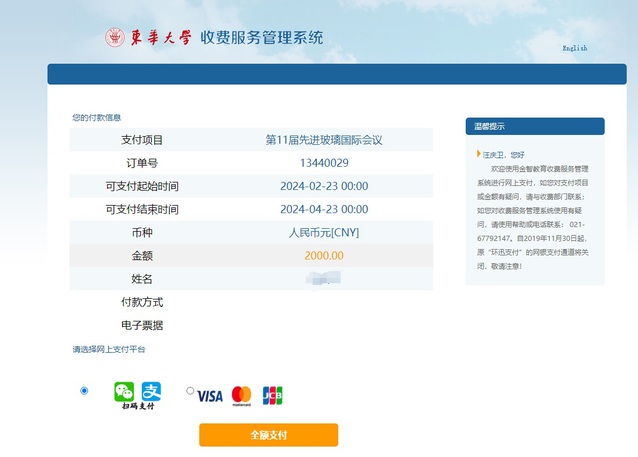Click the 收费服务管理系统 title text
Screen dimensions: 638x457
262,38
